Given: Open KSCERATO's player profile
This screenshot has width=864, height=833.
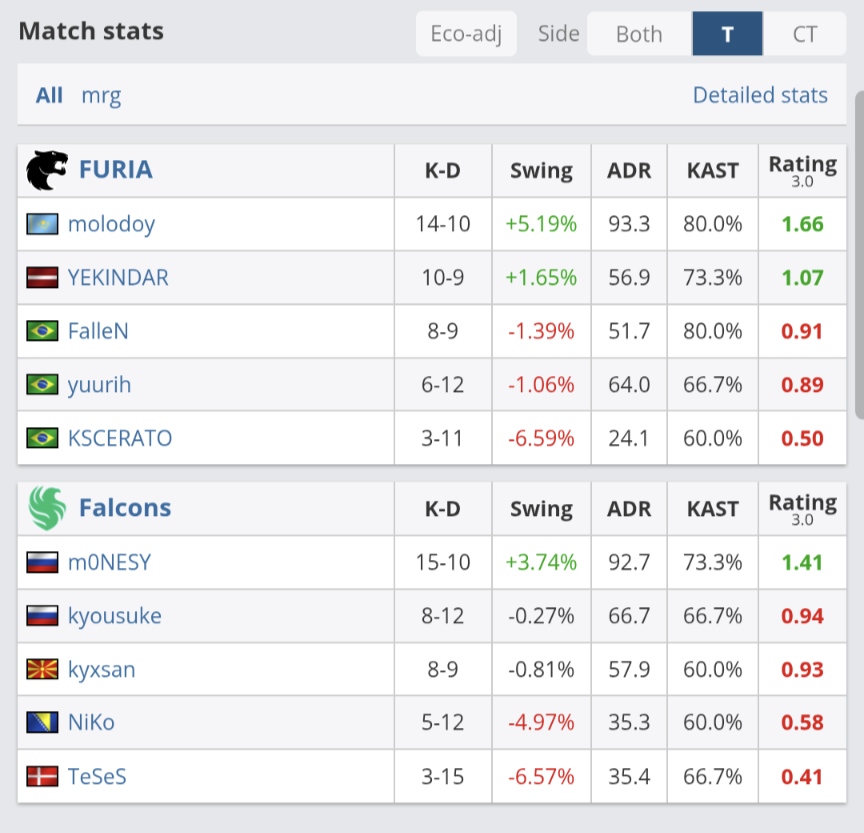Looking at the screenshot, I should 120,439.
